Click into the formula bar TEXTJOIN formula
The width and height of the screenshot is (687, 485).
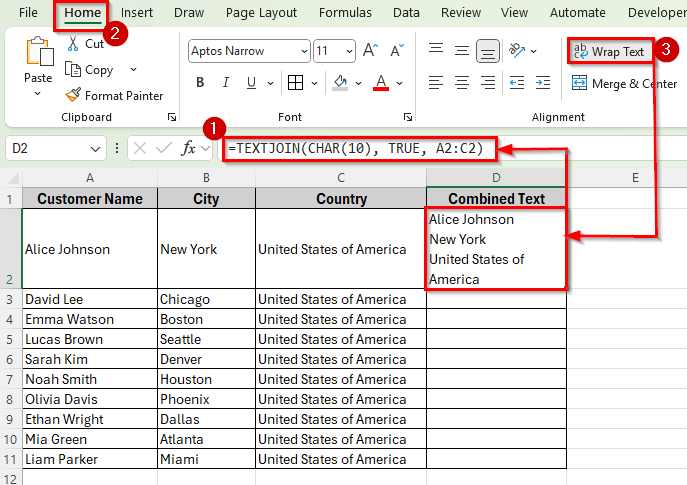click(355, 149)
